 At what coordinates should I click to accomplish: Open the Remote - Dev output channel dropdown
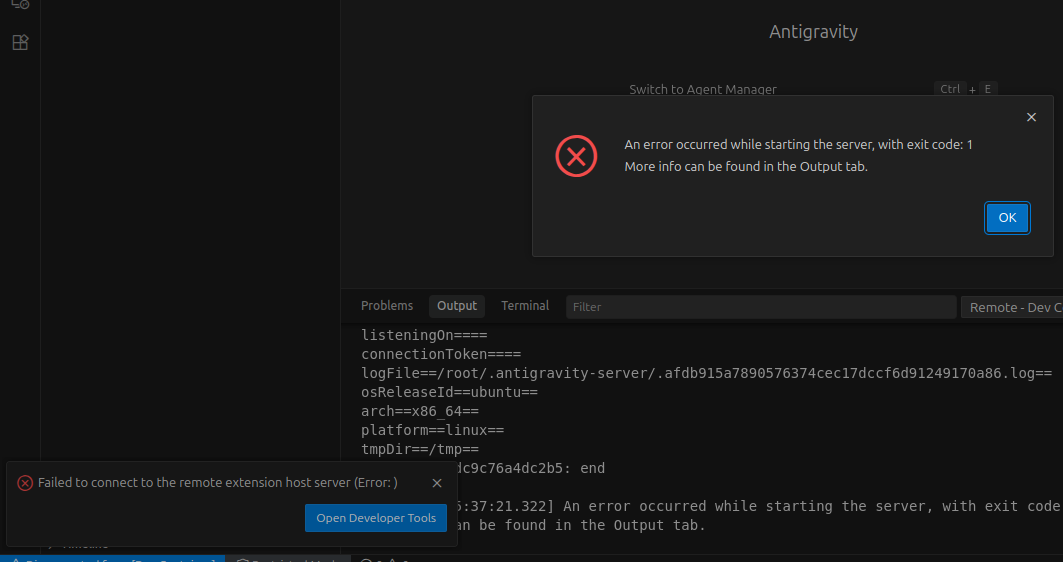coord(1011,307)
